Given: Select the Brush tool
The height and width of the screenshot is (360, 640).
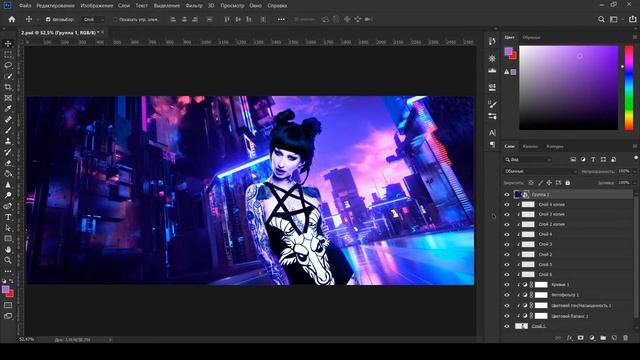Looking at the screenshot, I should pyautogui.click(x=8, y=130).
